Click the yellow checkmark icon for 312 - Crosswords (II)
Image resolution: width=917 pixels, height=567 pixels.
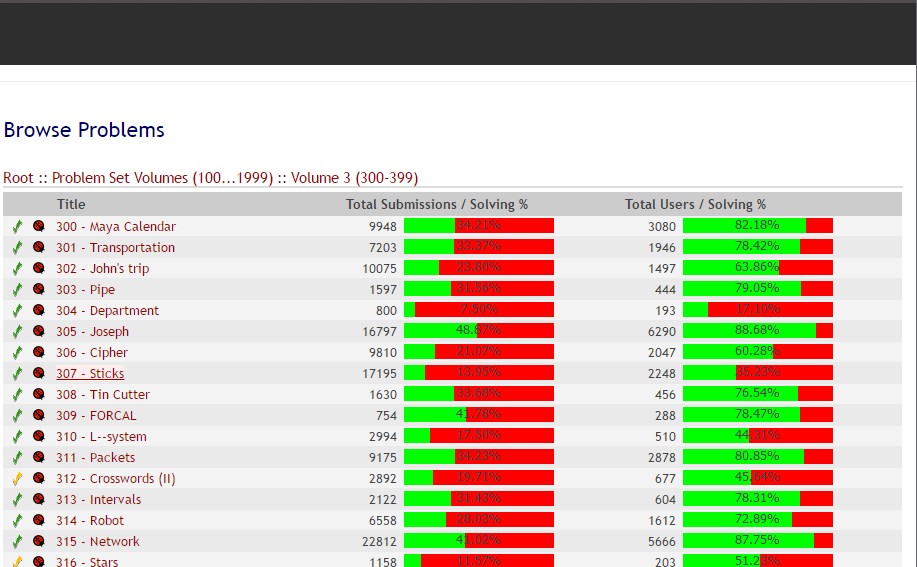(x=18, y=479)
